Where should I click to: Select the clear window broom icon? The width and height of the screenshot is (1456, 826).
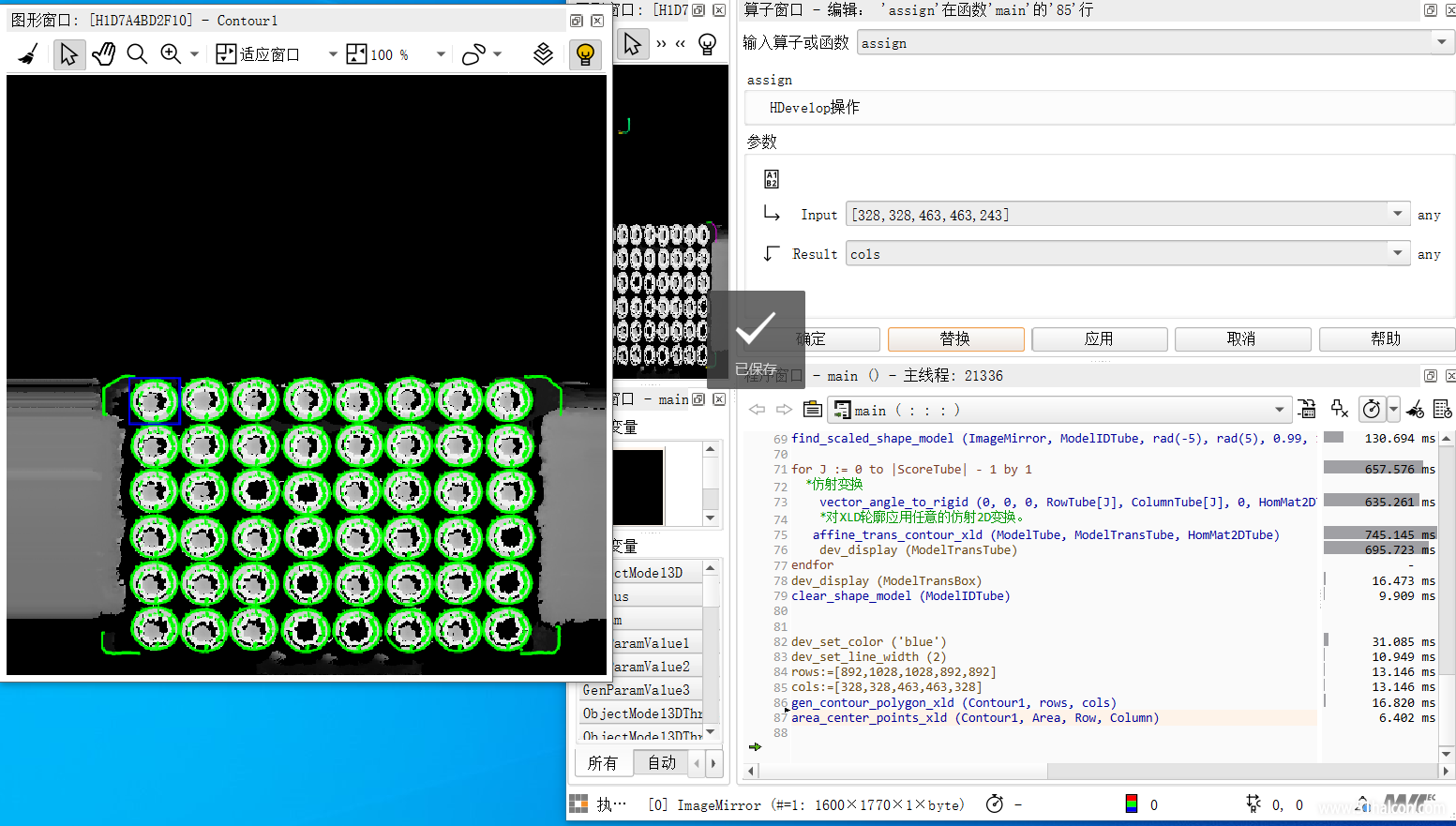pyautogui.click(x=28, y=54)
